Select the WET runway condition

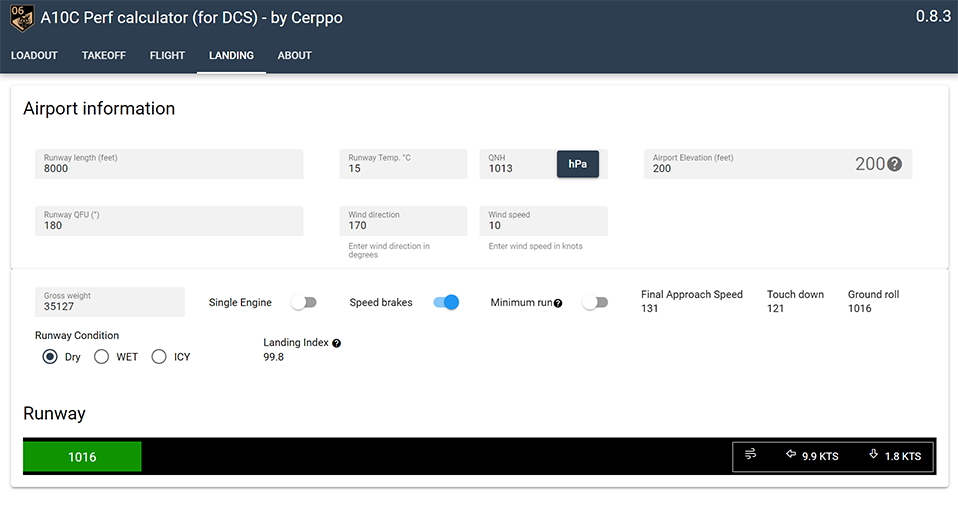tap(101, 356)
